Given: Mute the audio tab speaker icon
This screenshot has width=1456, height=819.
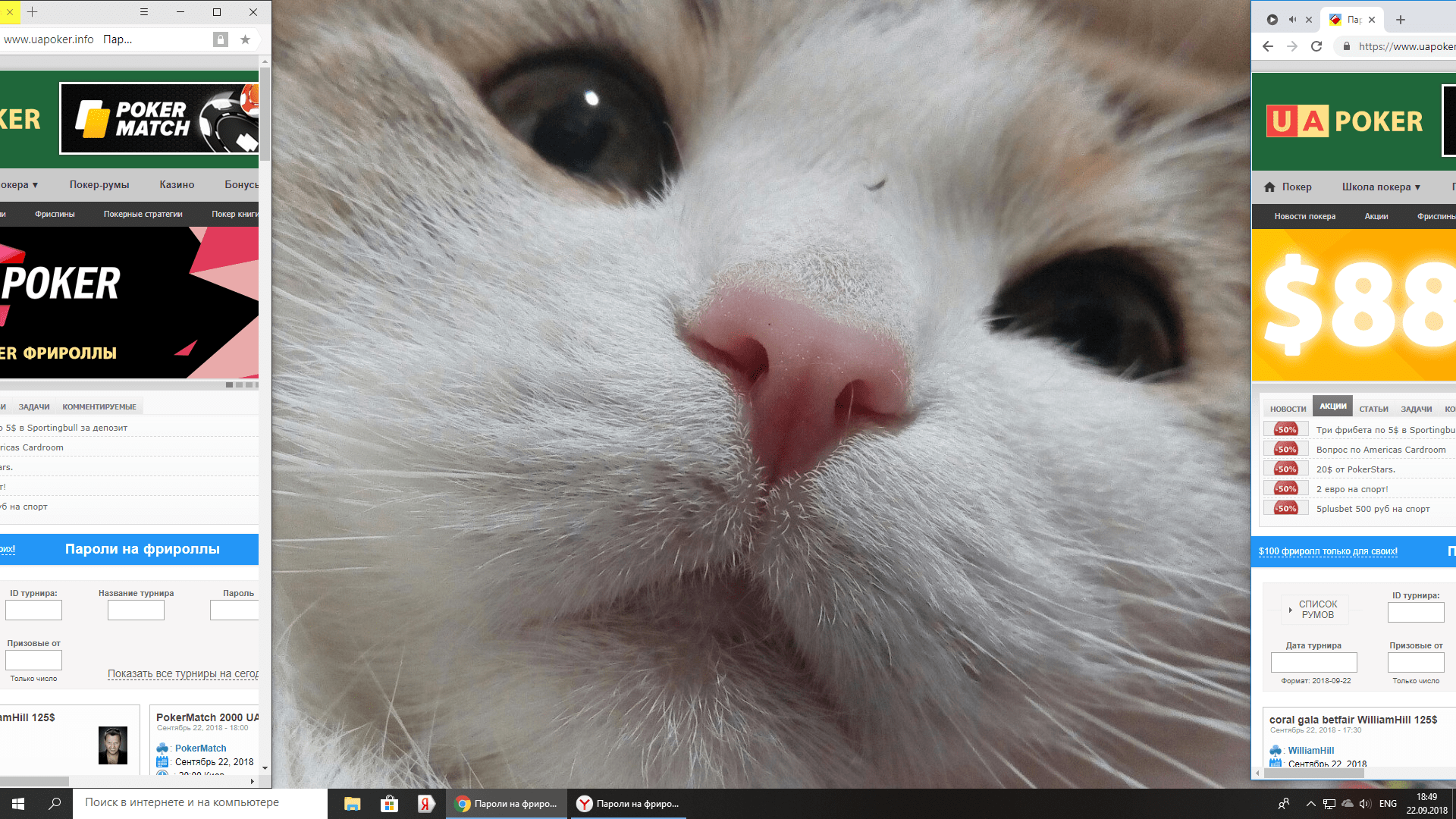Looking at the screenshot, I should [x=1292, y=20].
